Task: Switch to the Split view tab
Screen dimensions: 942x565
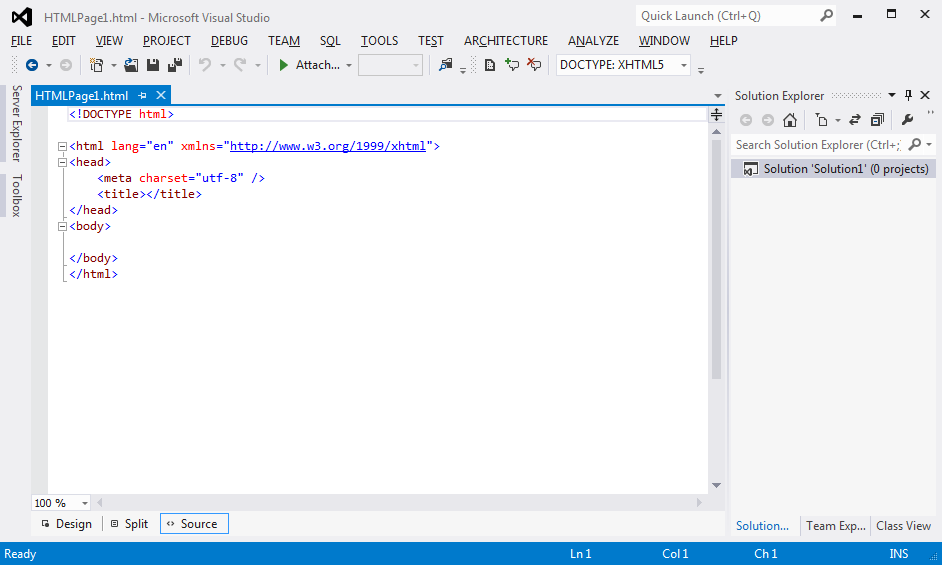Action: tap(130, 524)
